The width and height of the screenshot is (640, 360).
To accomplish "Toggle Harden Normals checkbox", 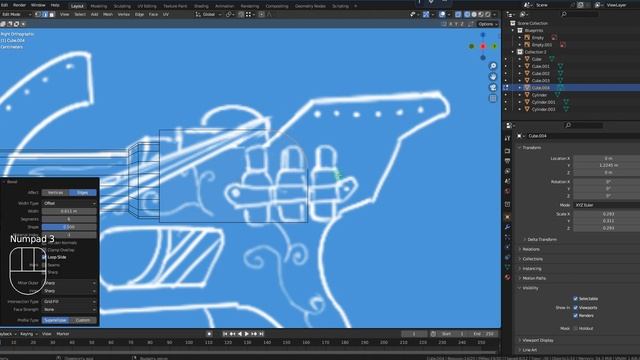I will tap(44, 243).
